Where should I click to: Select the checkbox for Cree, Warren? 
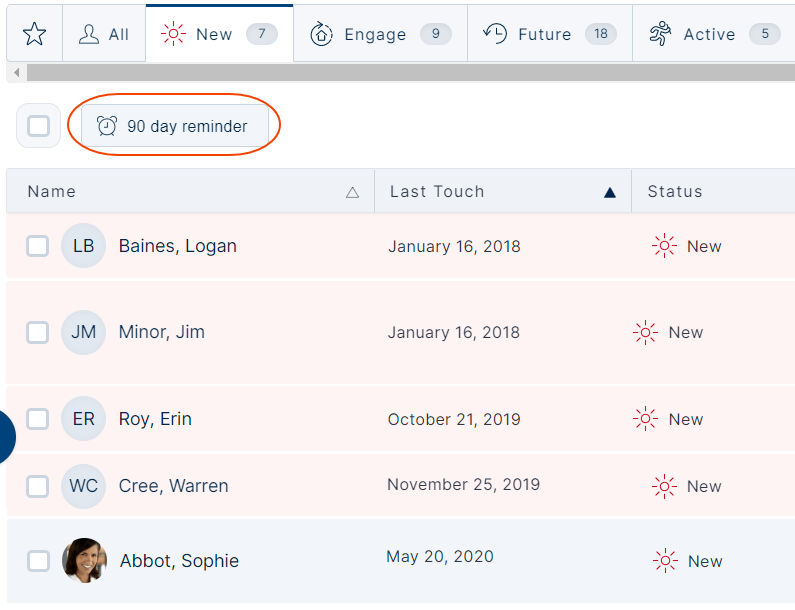38,486
